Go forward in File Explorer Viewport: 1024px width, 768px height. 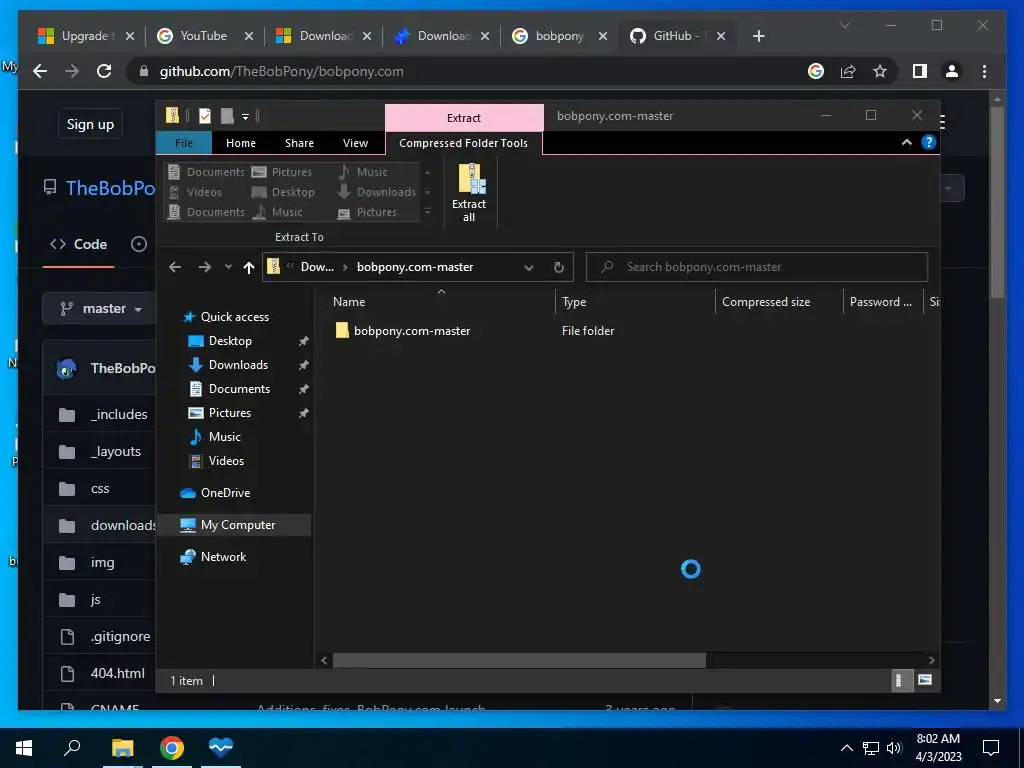204,267
